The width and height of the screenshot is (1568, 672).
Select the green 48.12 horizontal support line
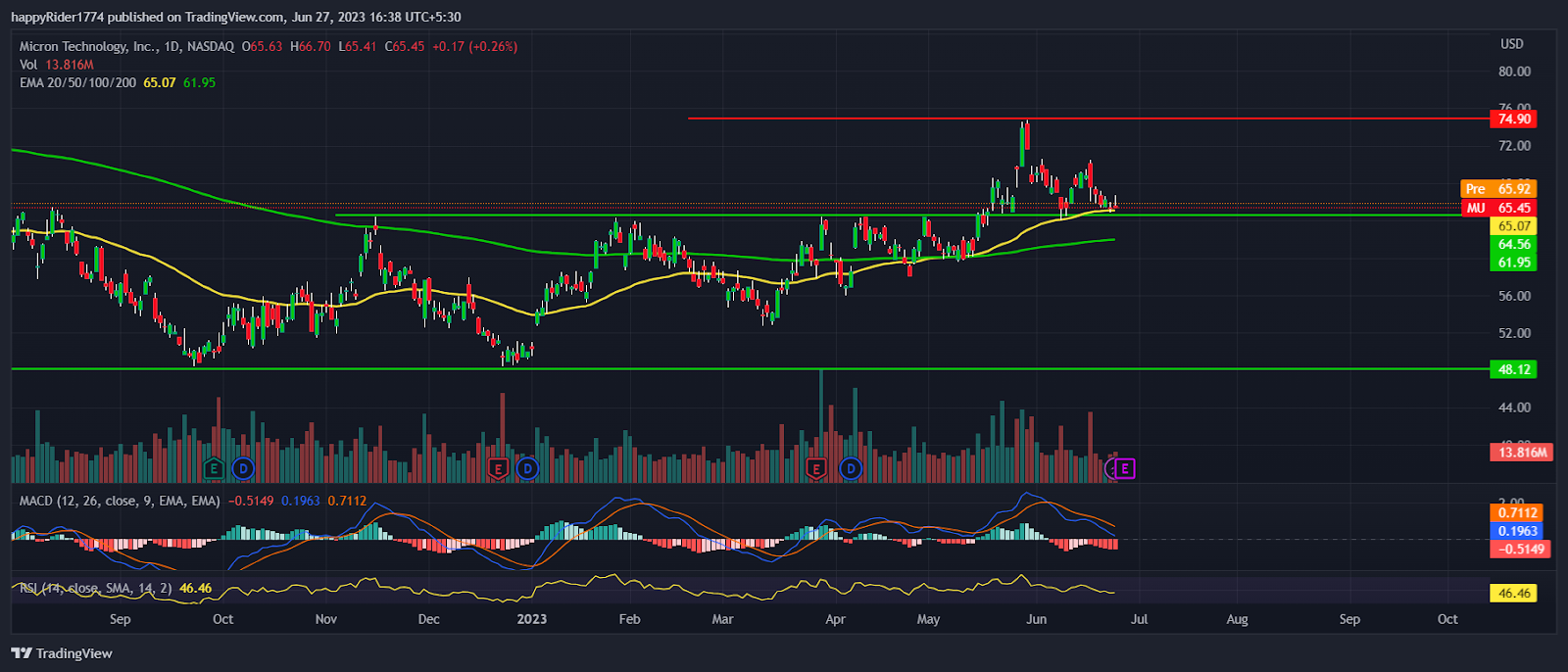[x=750, y=369]
